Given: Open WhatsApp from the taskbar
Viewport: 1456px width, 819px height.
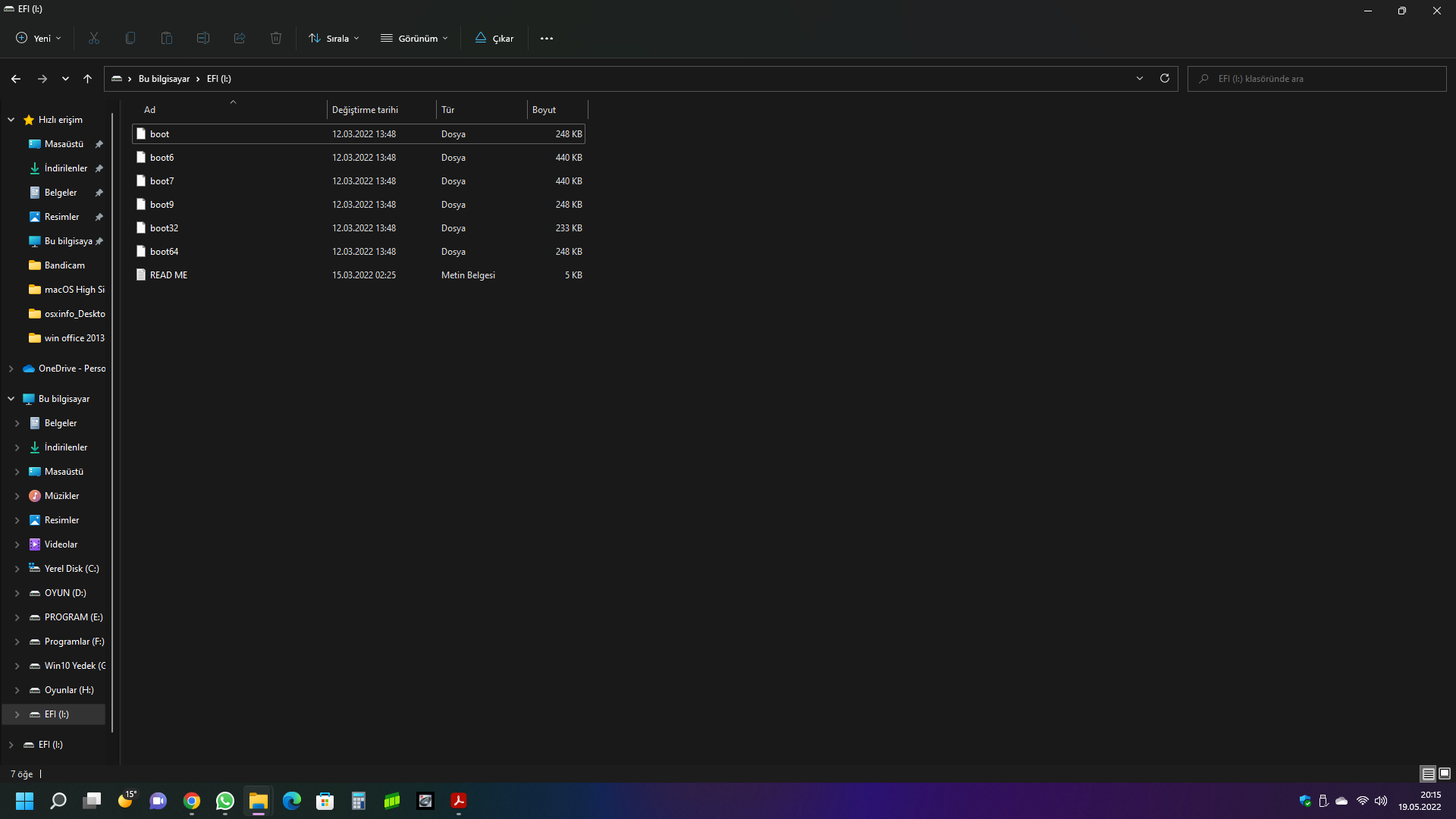Looking at the screenshot, I should coord(225,801).
